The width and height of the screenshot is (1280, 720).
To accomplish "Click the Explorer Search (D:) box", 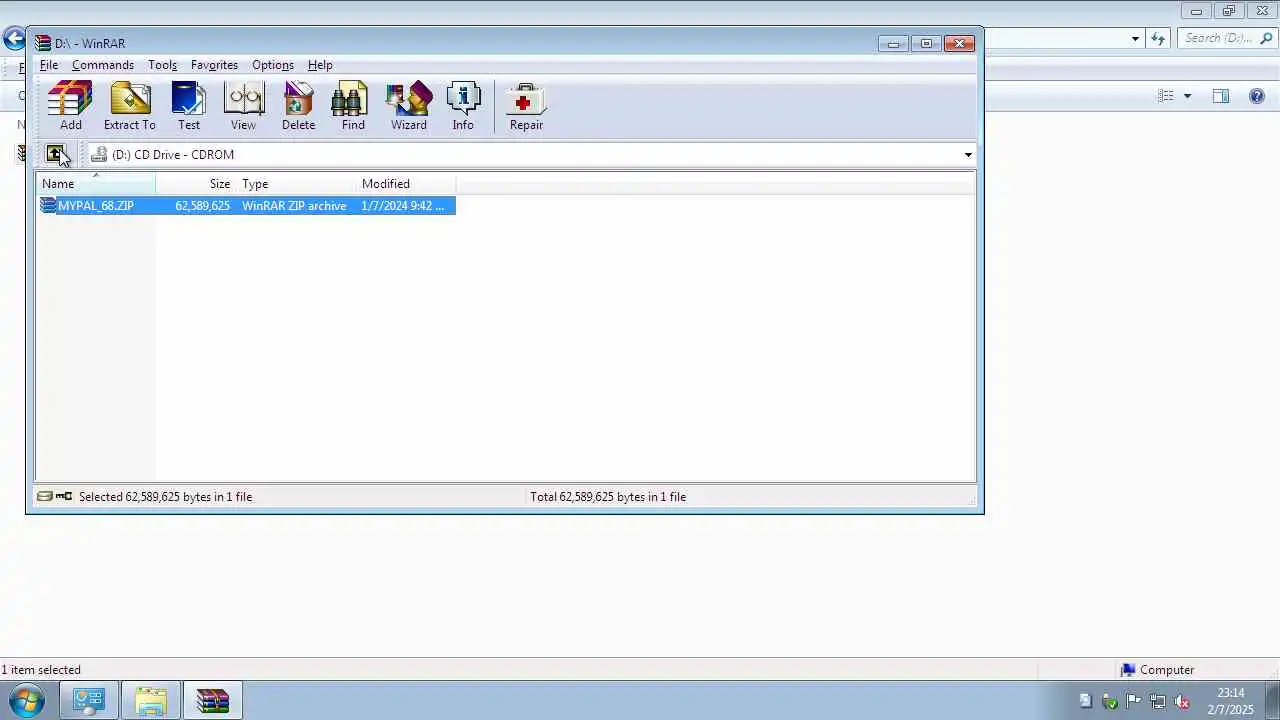I will pyautogui.click(x=1227, y=38).
